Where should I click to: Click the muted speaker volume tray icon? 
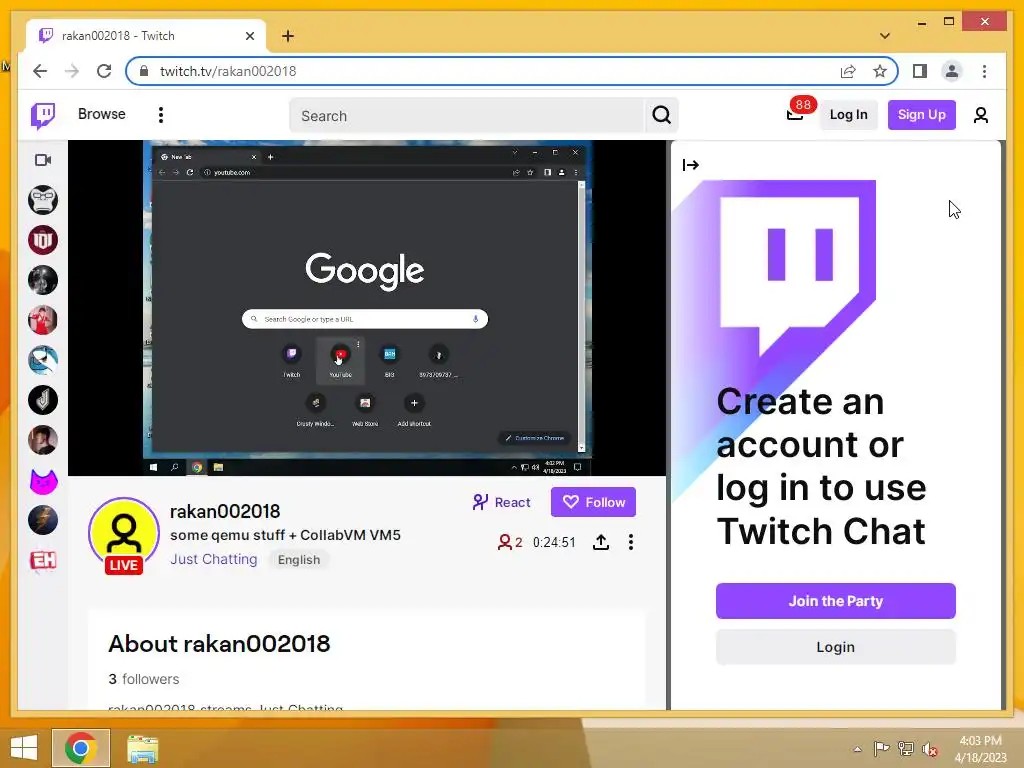(x=930, y=749)
